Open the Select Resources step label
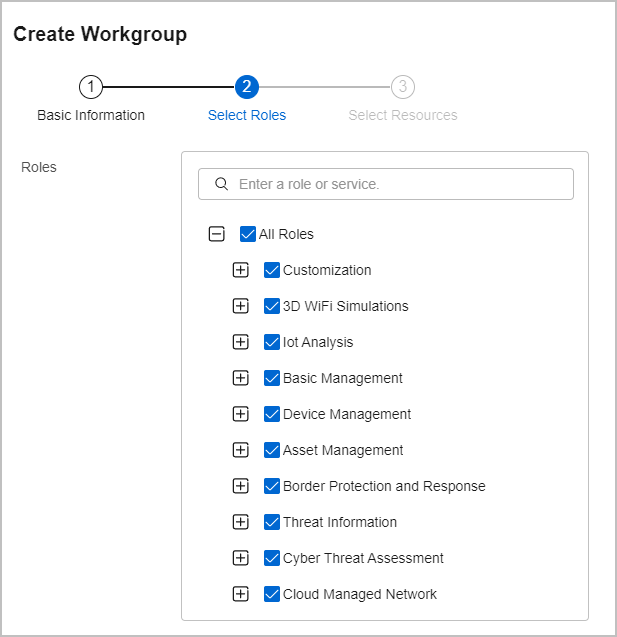617x637 pixels. click(x=403, y=115)
